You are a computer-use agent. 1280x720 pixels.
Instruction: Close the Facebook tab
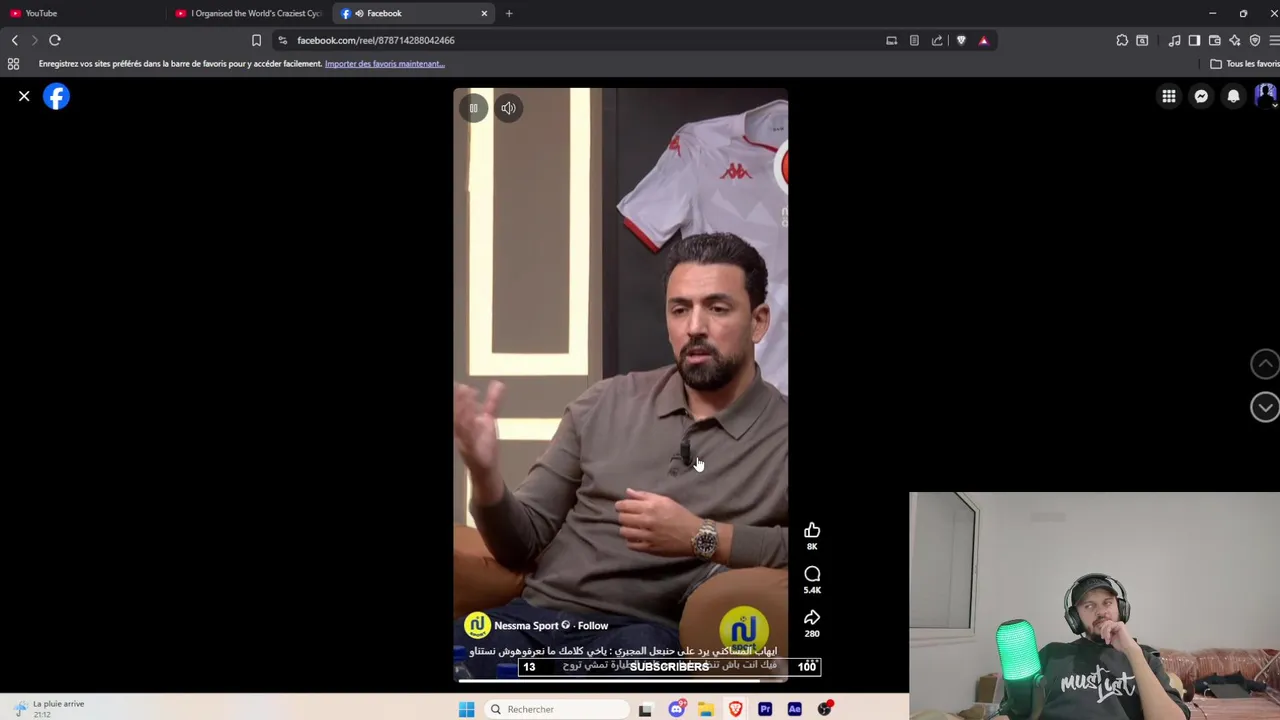tap(484, 13)
